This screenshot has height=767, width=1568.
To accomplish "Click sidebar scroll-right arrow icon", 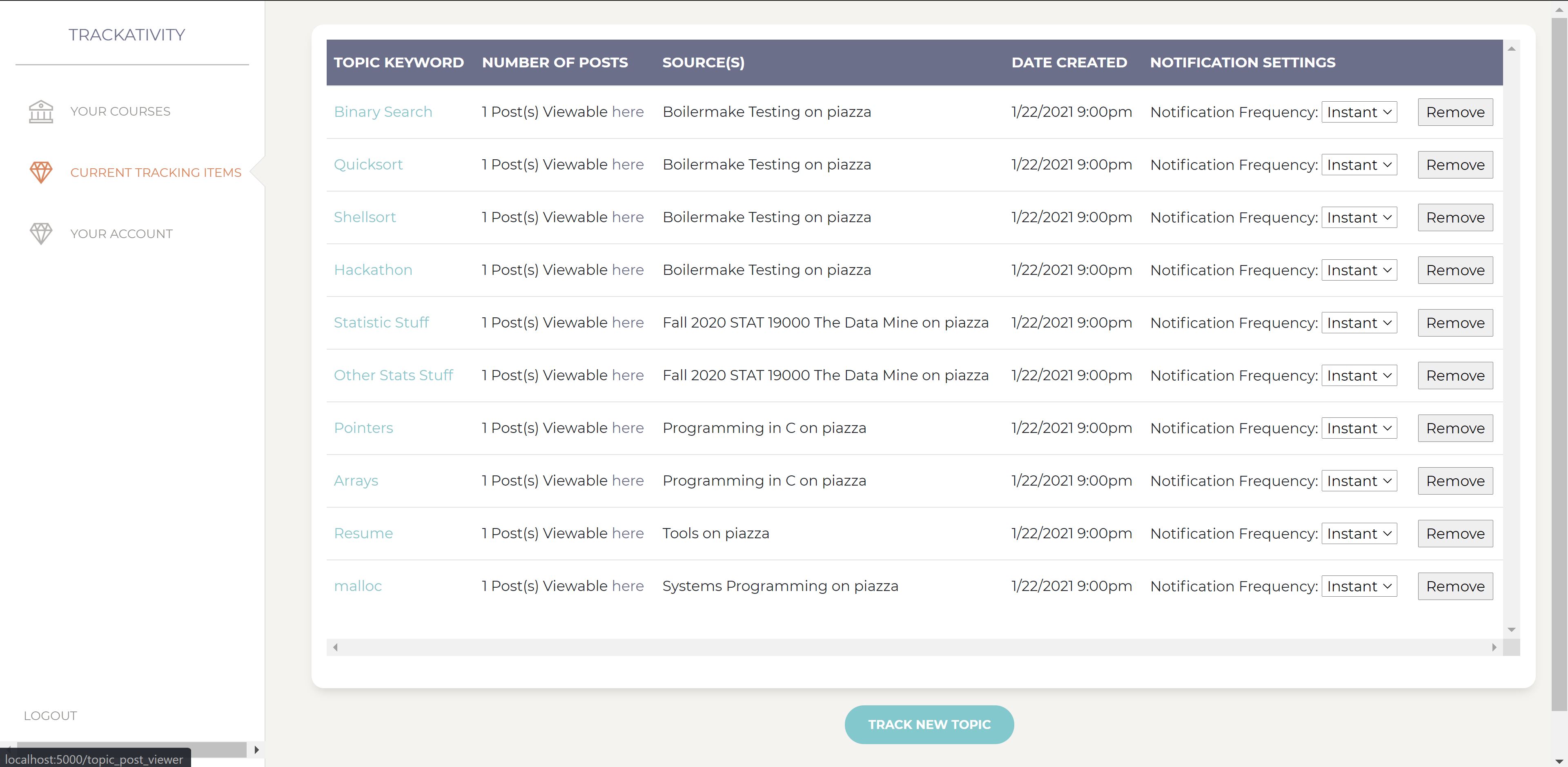I will coord(256,749).
